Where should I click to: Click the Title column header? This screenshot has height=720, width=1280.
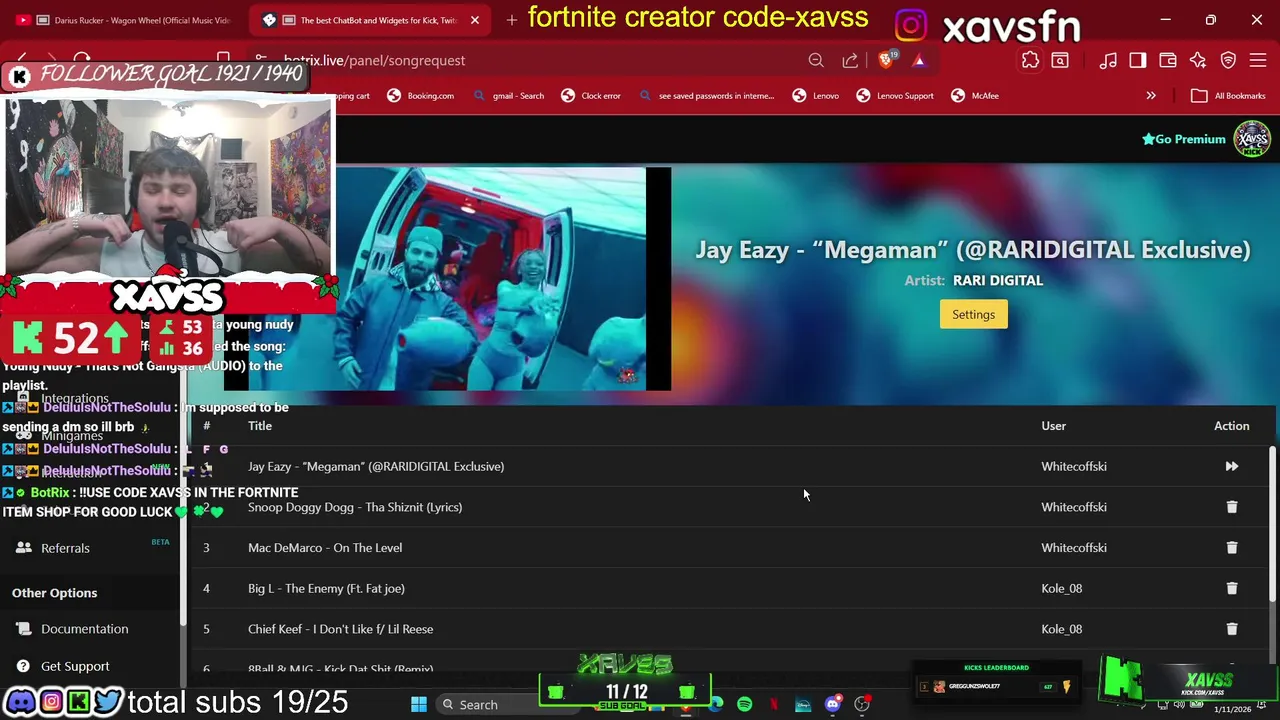coord(260,426)
